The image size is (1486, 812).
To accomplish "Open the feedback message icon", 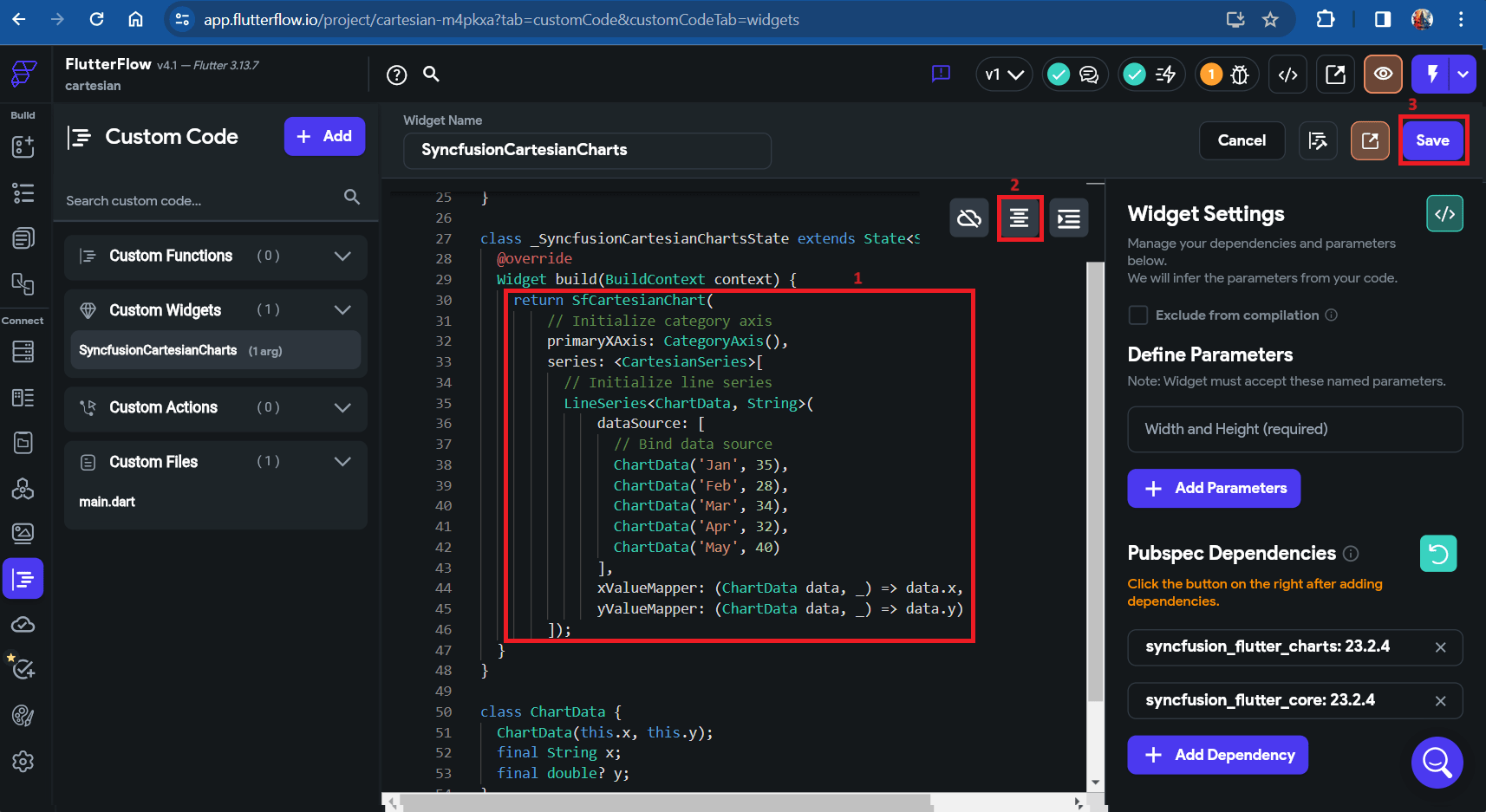I will tap(941, 75).
